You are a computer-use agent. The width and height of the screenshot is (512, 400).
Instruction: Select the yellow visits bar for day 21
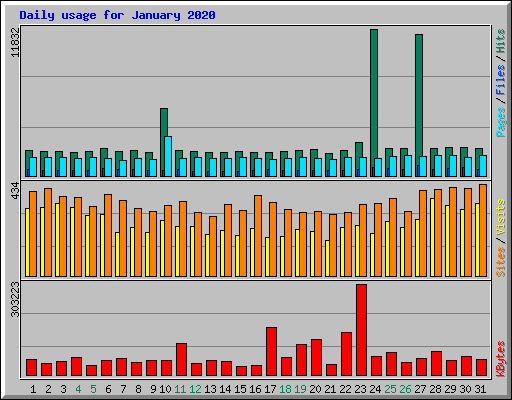327,258
